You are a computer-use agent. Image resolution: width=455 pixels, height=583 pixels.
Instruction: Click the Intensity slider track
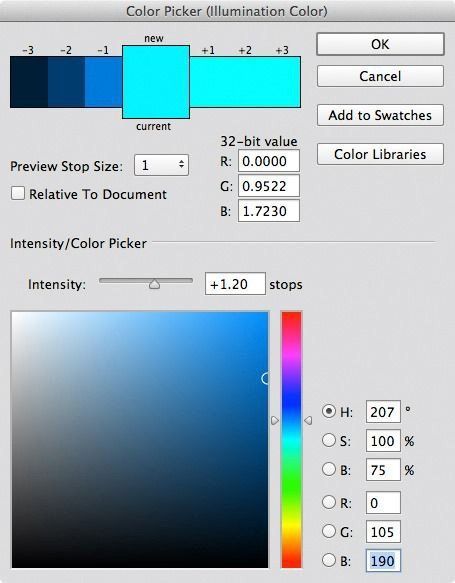(x=146, y=281)
